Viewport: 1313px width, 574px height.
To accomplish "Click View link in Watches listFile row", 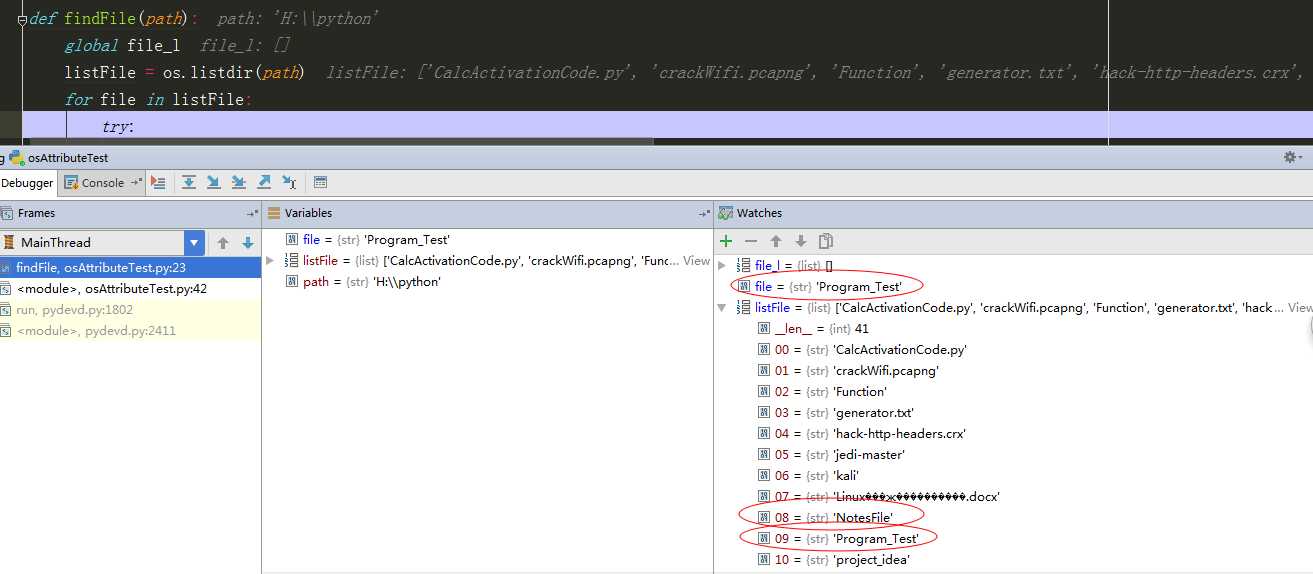I will point(1300,308).
